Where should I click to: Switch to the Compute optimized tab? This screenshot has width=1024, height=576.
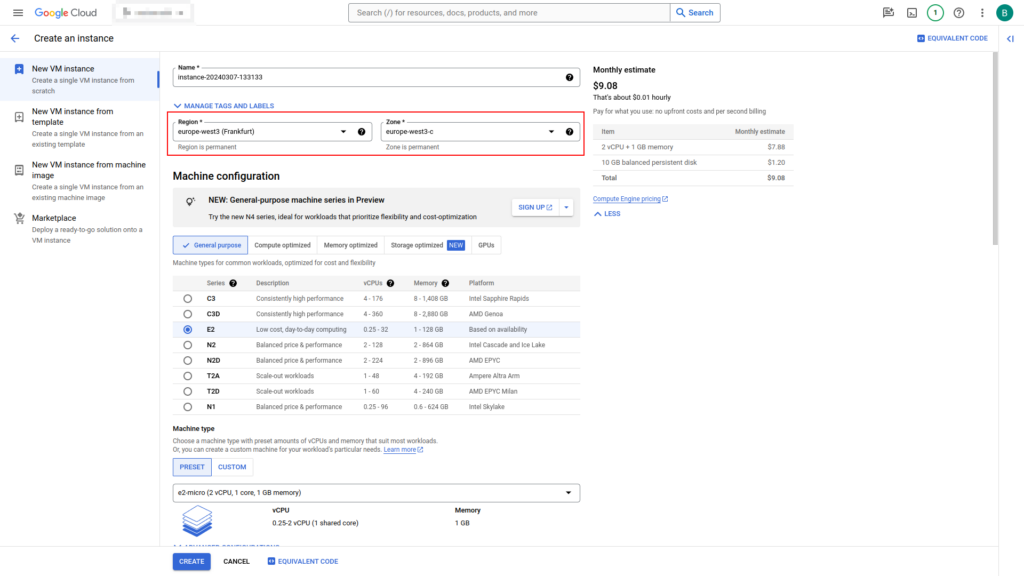282,245
